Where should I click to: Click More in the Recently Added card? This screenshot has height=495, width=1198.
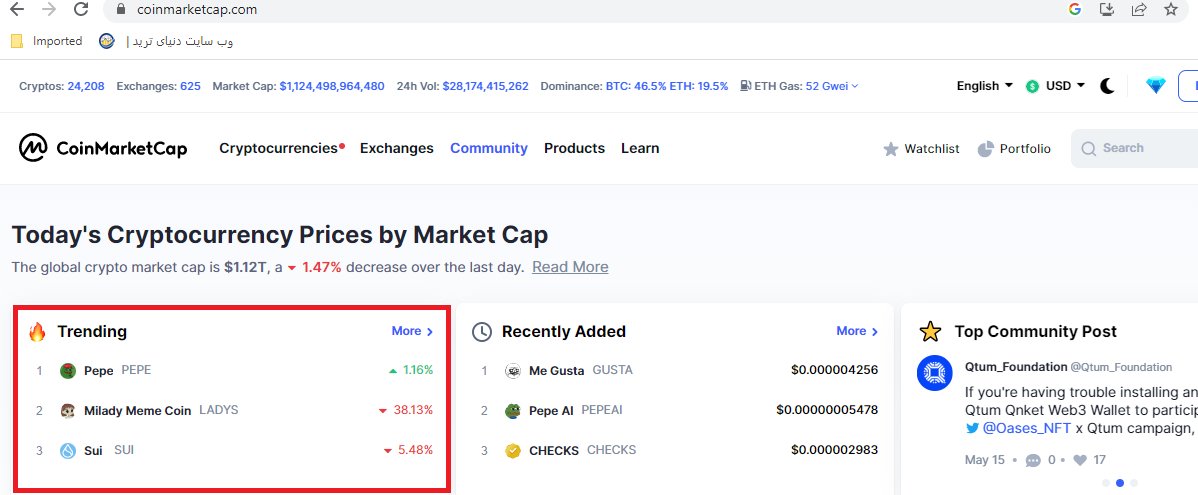click(x=857, y=332)
